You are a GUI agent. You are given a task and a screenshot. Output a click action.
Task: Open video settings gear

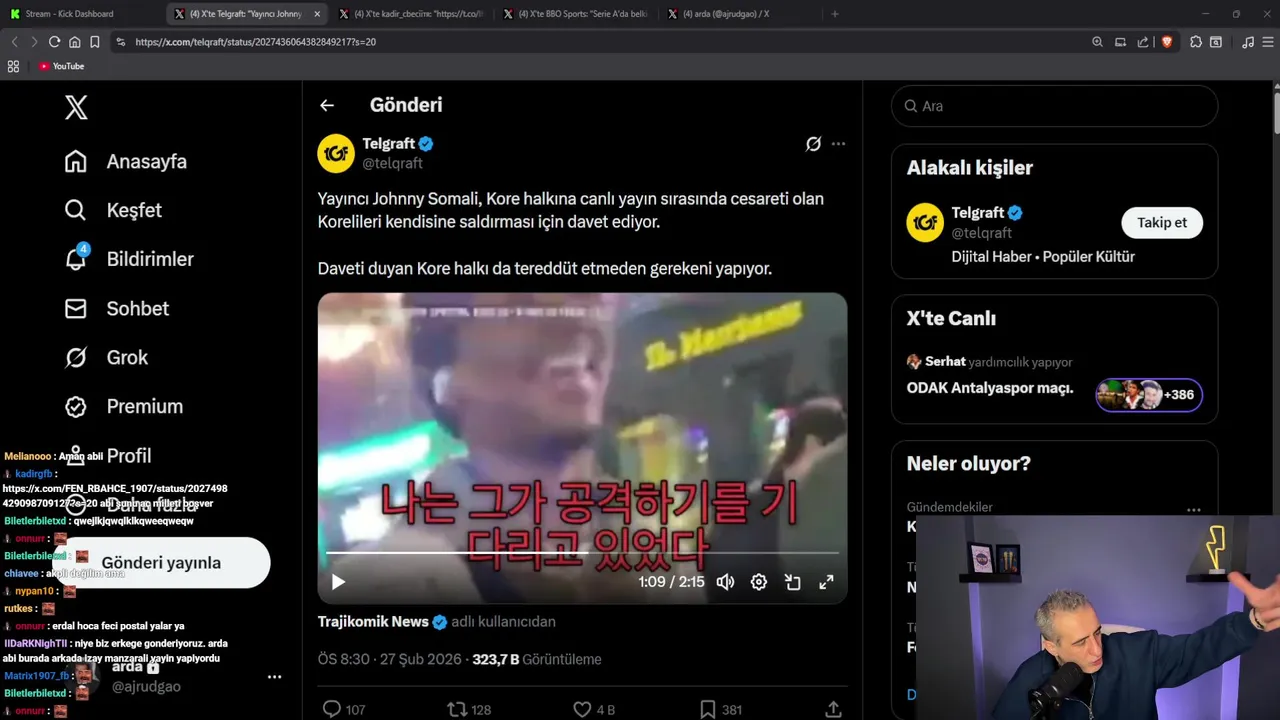pos(759,582)
